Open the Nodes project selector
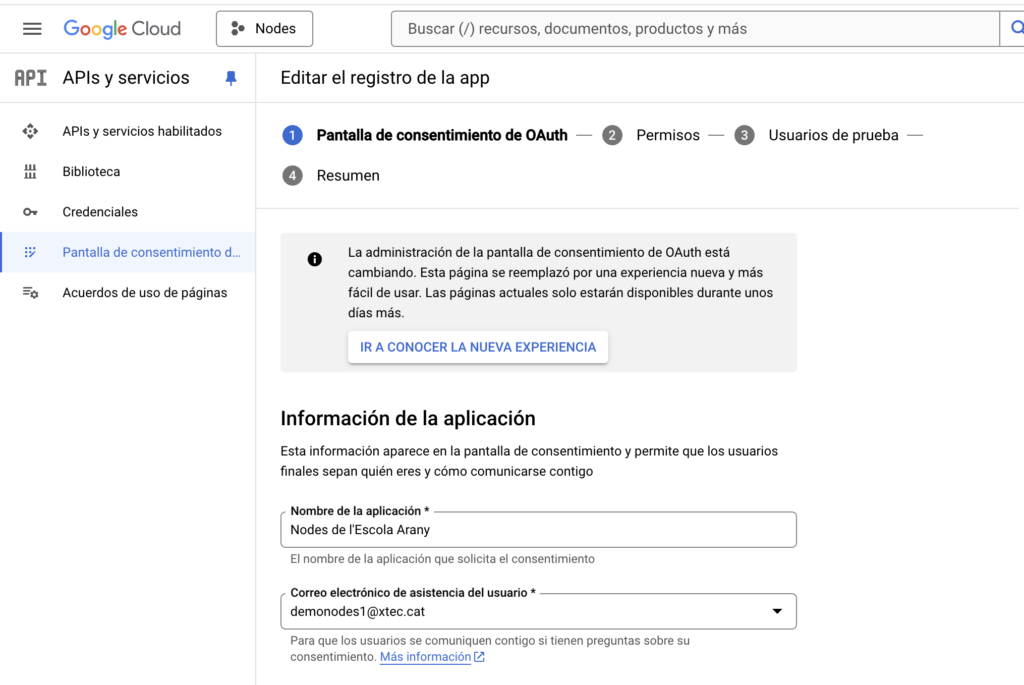The width and height of the screenshot is (1024, 685). click(264, 29)
